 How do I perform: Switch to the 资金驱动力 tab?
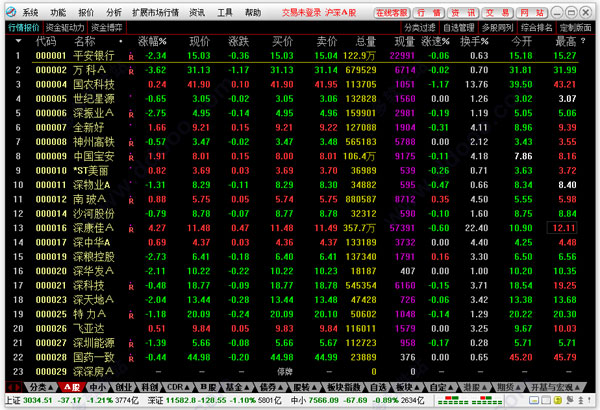65,28
